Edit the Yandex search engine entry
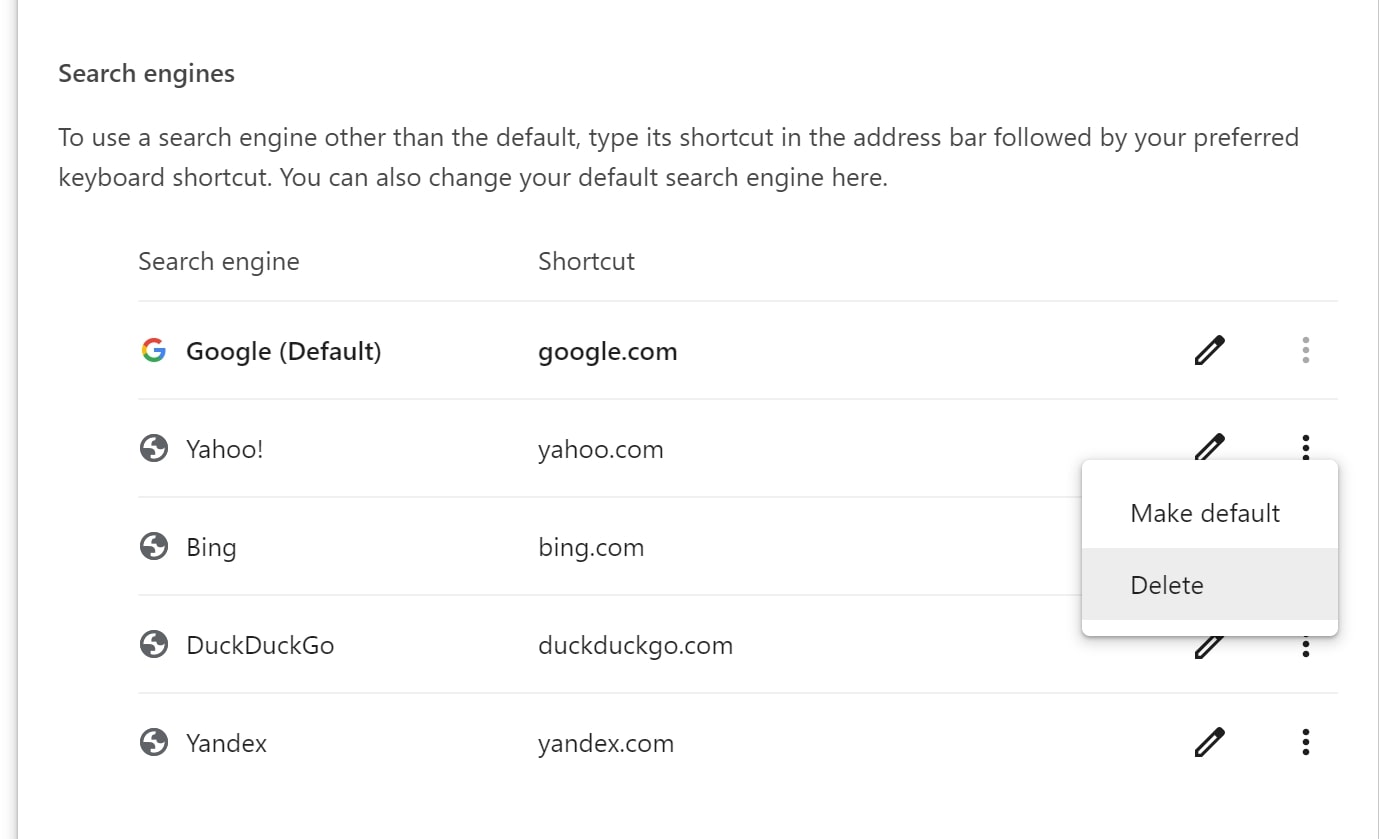Viewport: 1379px width, 839px height. 1209,742
